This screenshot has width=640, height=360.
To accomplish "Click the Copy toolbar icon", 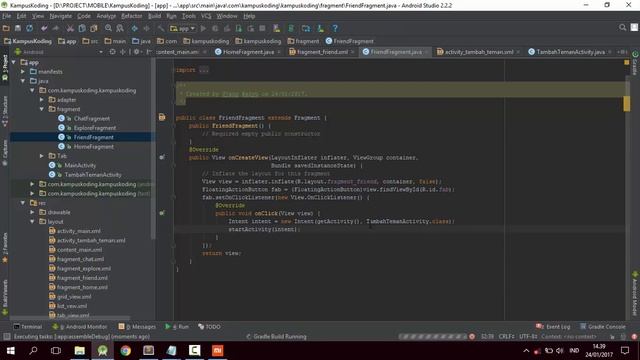I will [x=82, y=28].
